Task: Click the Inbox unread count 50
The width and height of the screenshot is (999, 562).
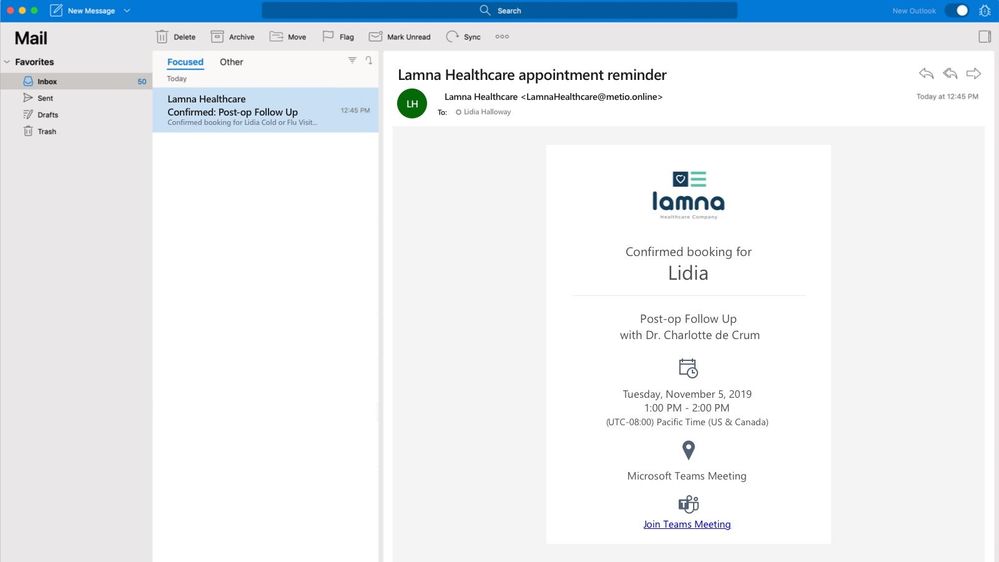Action: coord(141,82)
